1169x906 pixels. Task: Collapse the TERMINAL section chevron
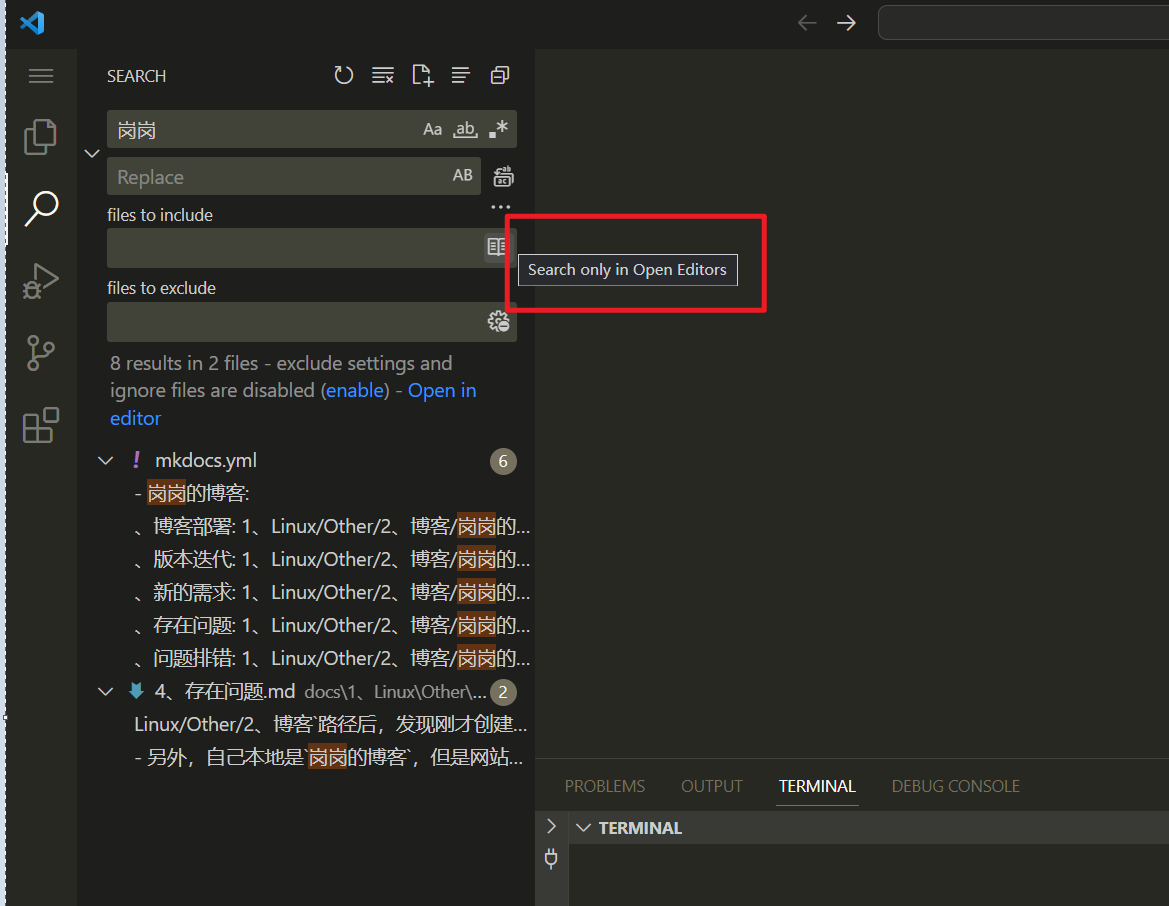584,828
